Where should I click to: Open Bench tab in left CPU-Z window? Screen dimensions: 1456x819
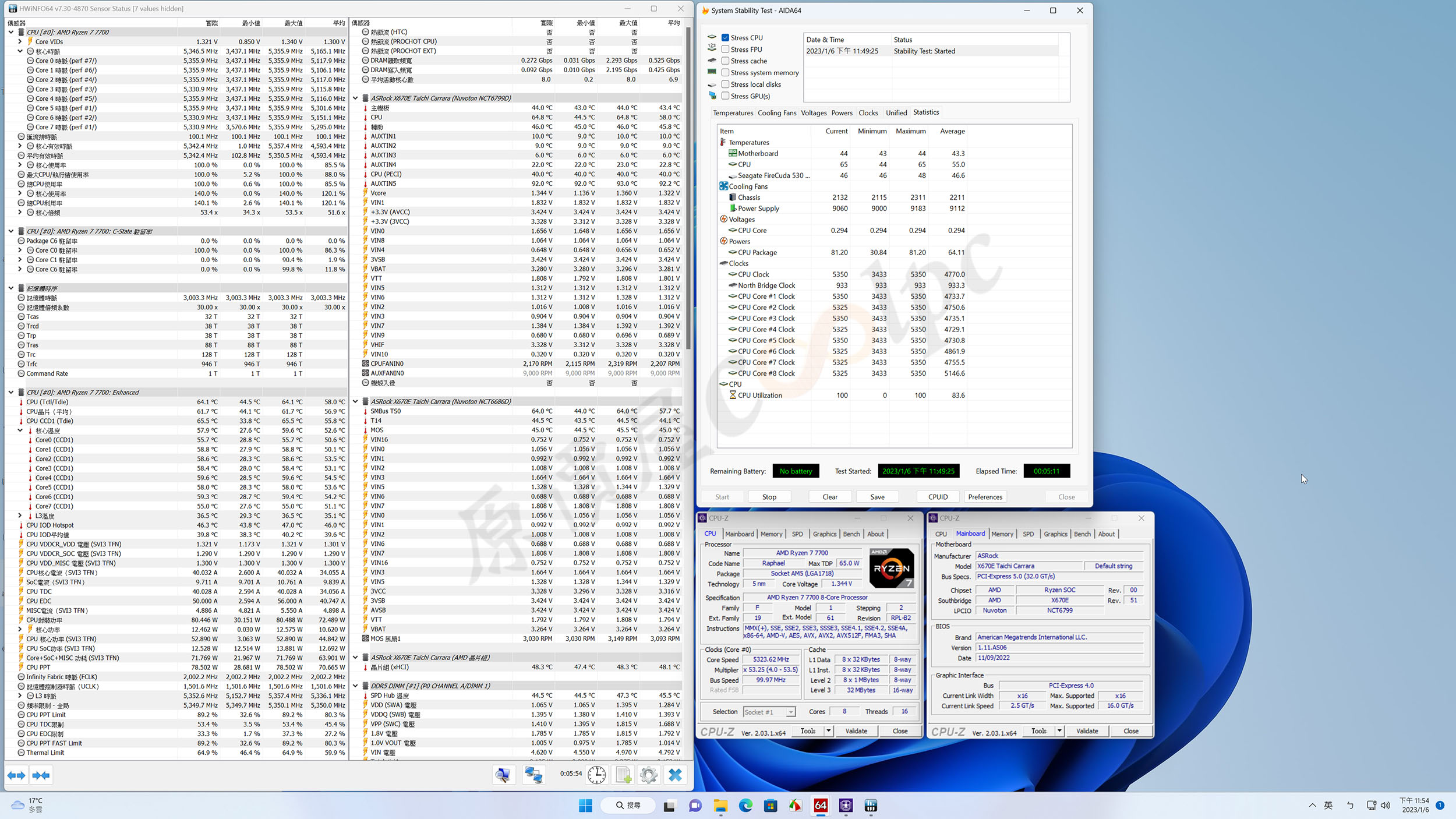[851, 534]
